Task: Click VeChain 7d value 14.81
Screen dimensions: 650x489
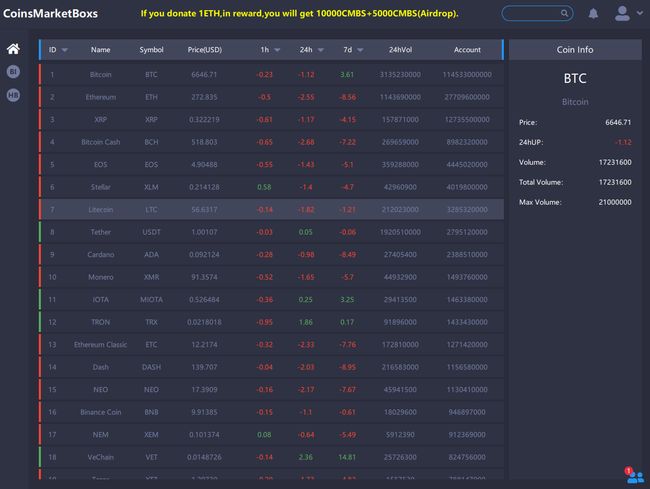Action: point(347,457)
